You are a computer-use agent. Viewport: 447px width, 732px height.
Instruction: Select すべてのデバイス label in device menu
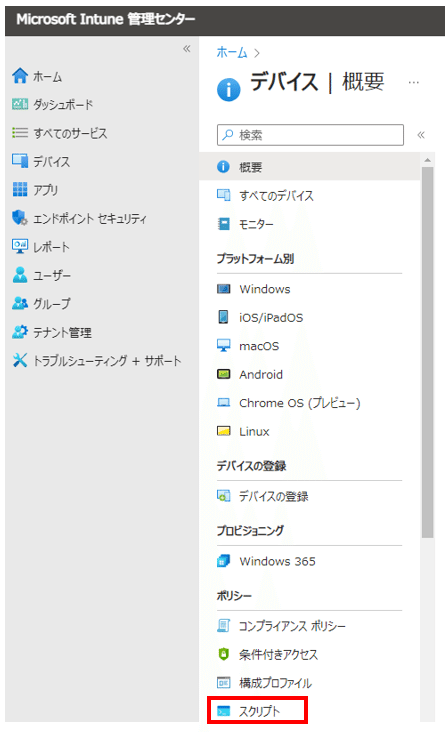coord(277,195)
